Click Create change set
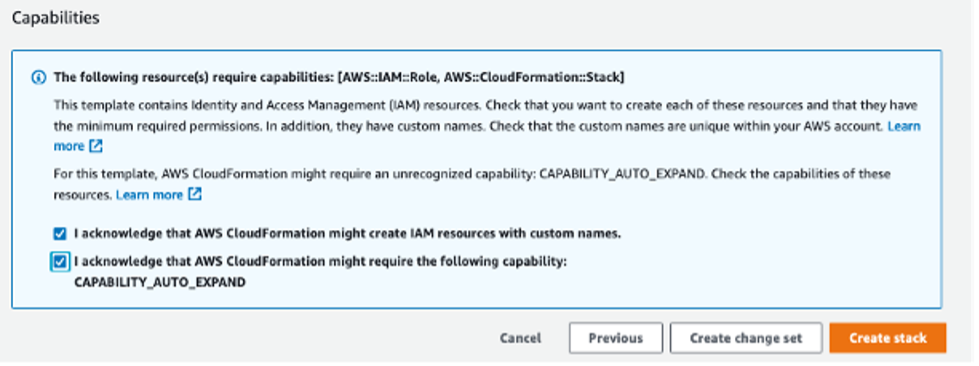 click(x=746, y=338)
